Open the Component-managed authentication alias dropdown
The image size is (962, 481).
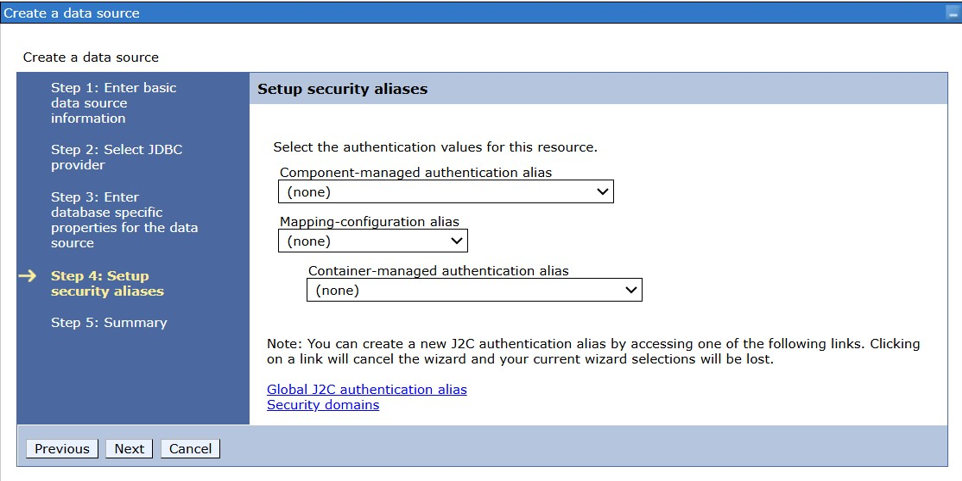pyautogui.click(x=445, y=192)
